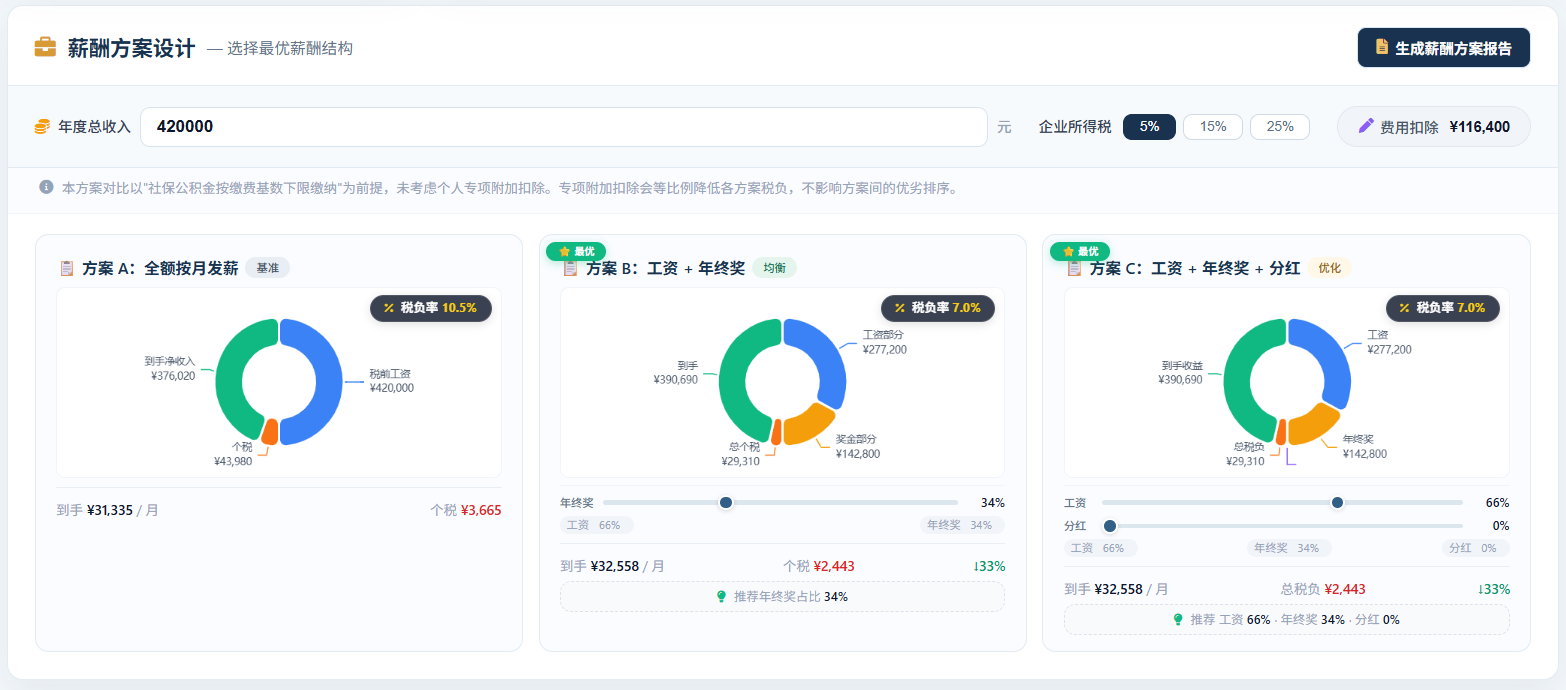
Task: Click the orange 个税 segment in 方案 A donut
Action: 269,431
